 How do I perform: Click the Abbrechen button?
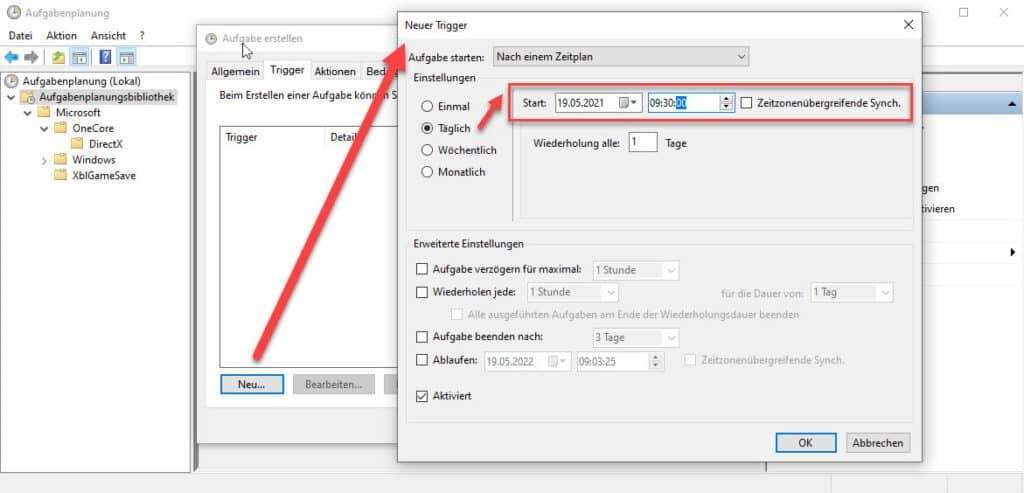click(x=878, y=443)
